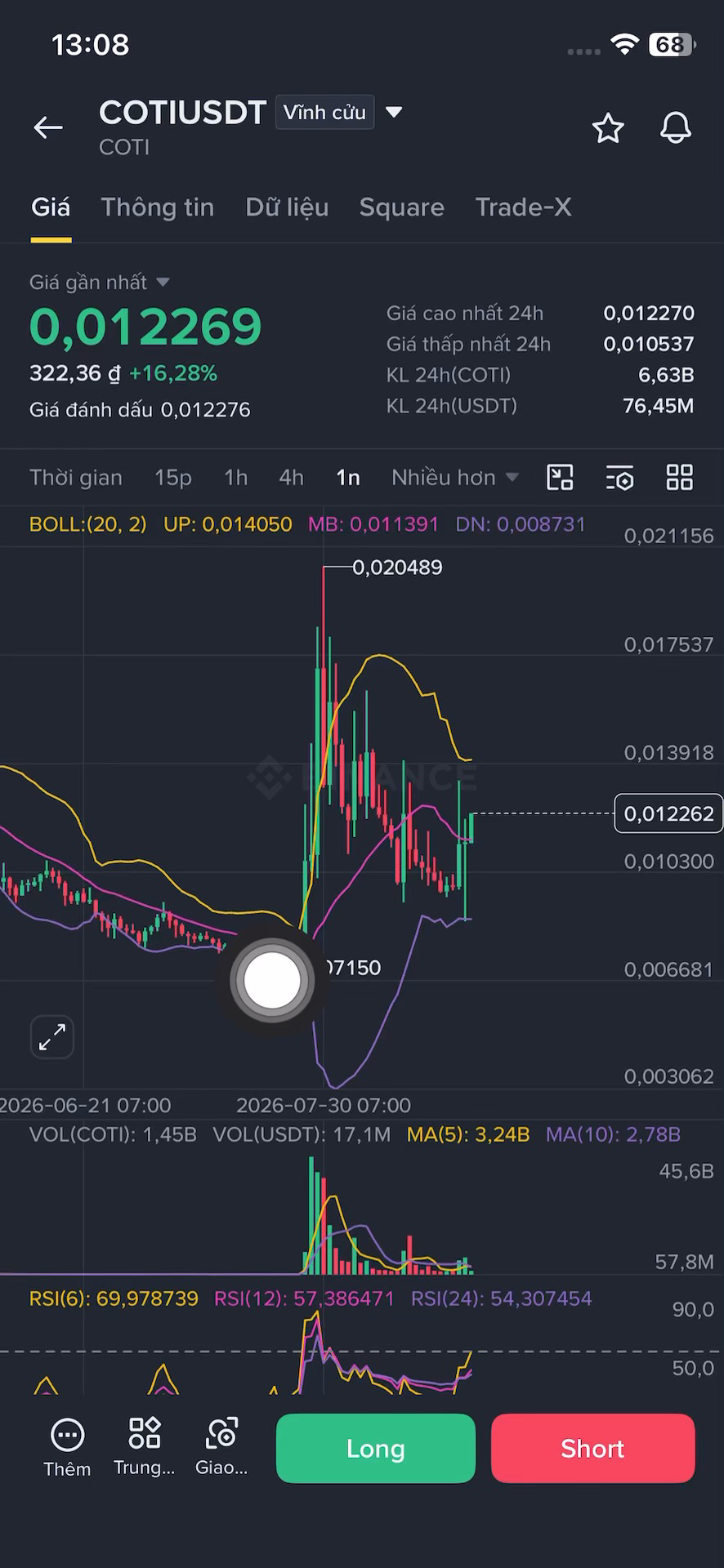
Task: Open the Trung... hub icon
Action: tap(144, 1448)
